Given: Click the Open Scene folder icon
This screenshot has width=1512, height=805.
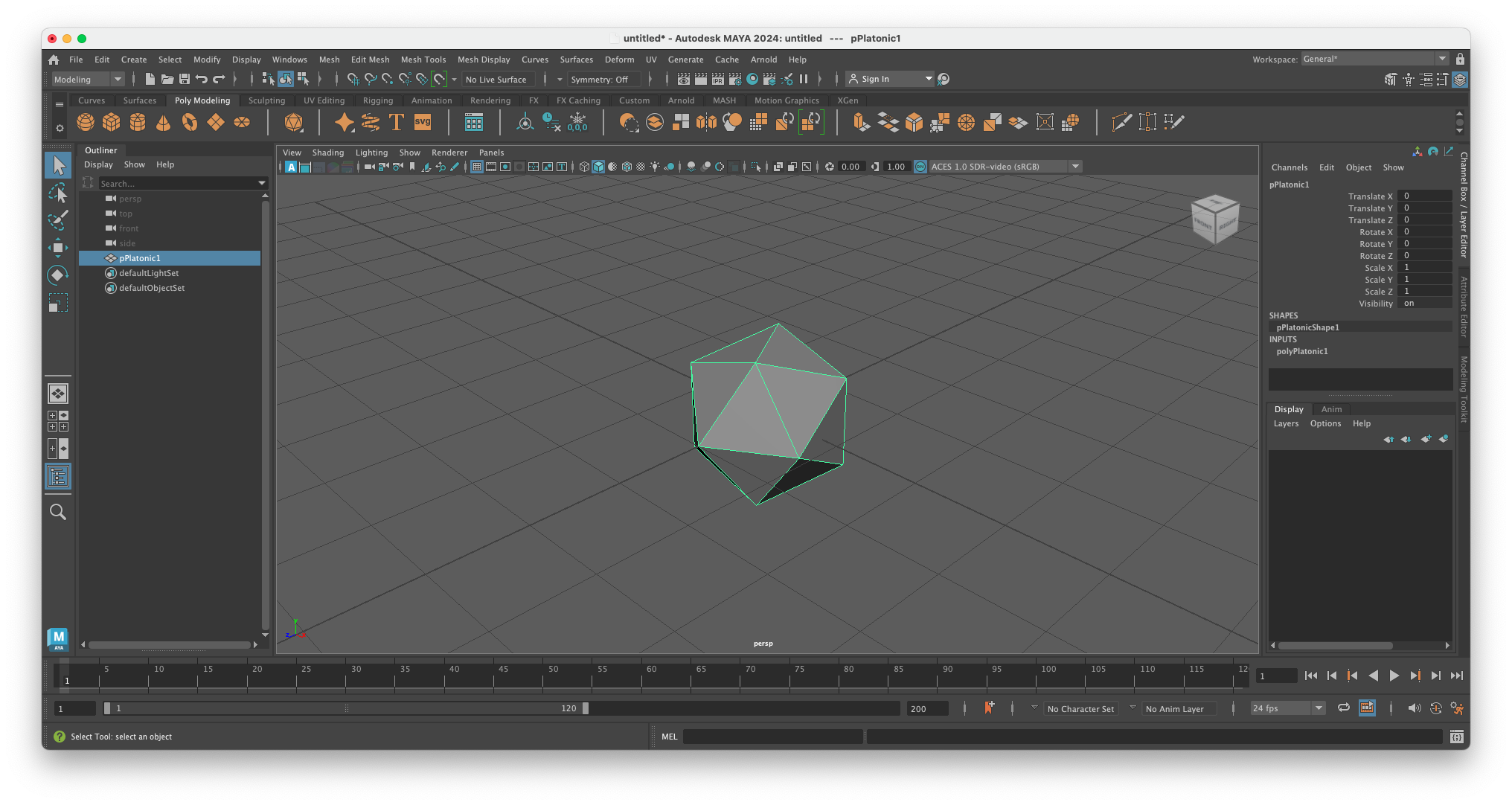Looking at the screenshot, I should click(167, 79).
